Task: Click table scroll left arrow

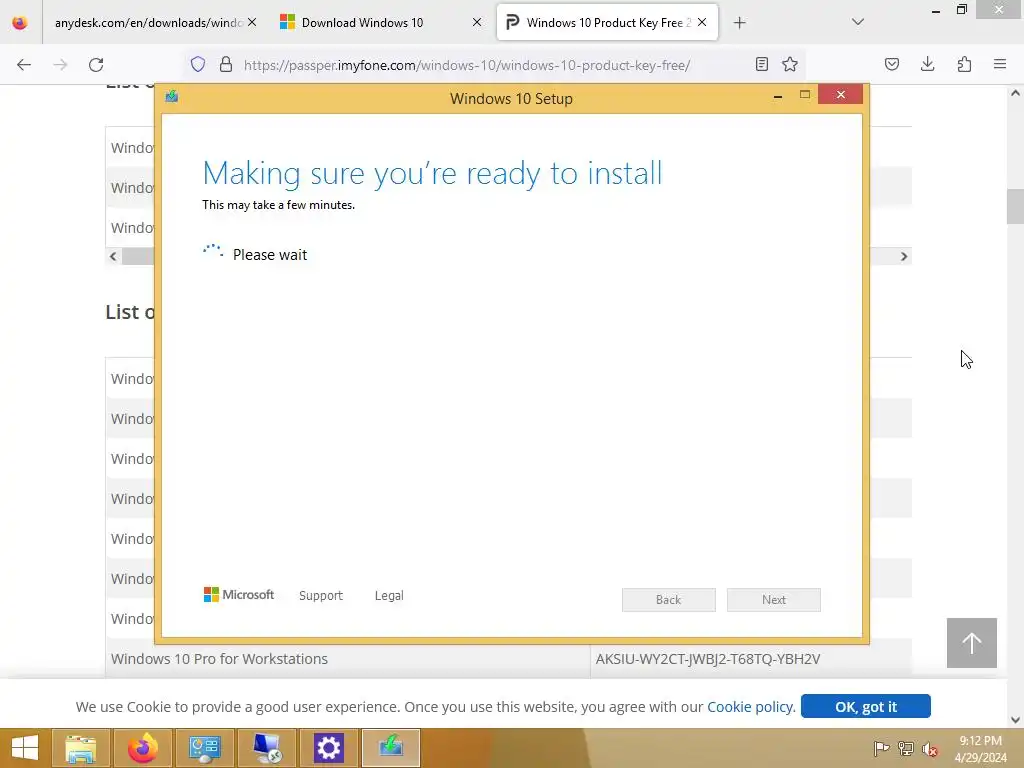Action: coord(114,257)
